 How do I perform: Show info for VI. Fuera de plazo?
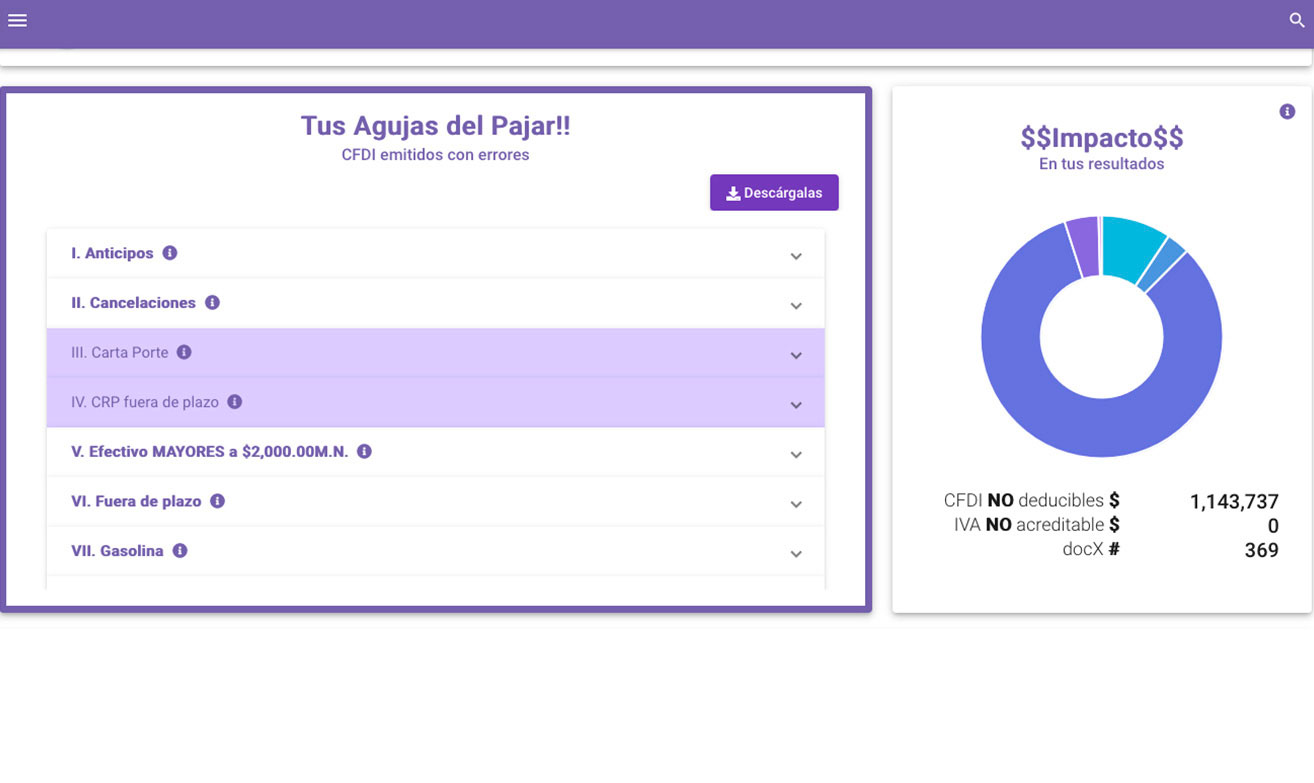pos(217,501)
